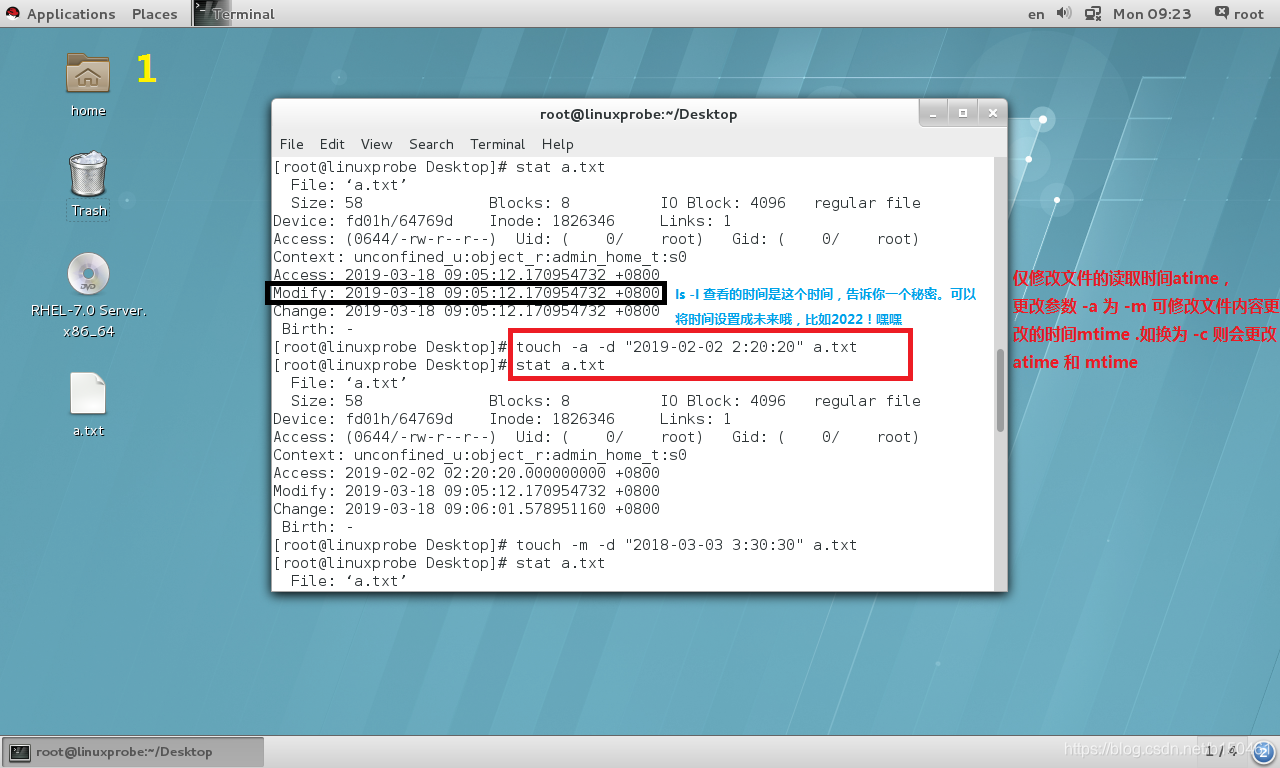Open the Applications menu
This screenshot has width=1280, height=768.
[70, 14]
